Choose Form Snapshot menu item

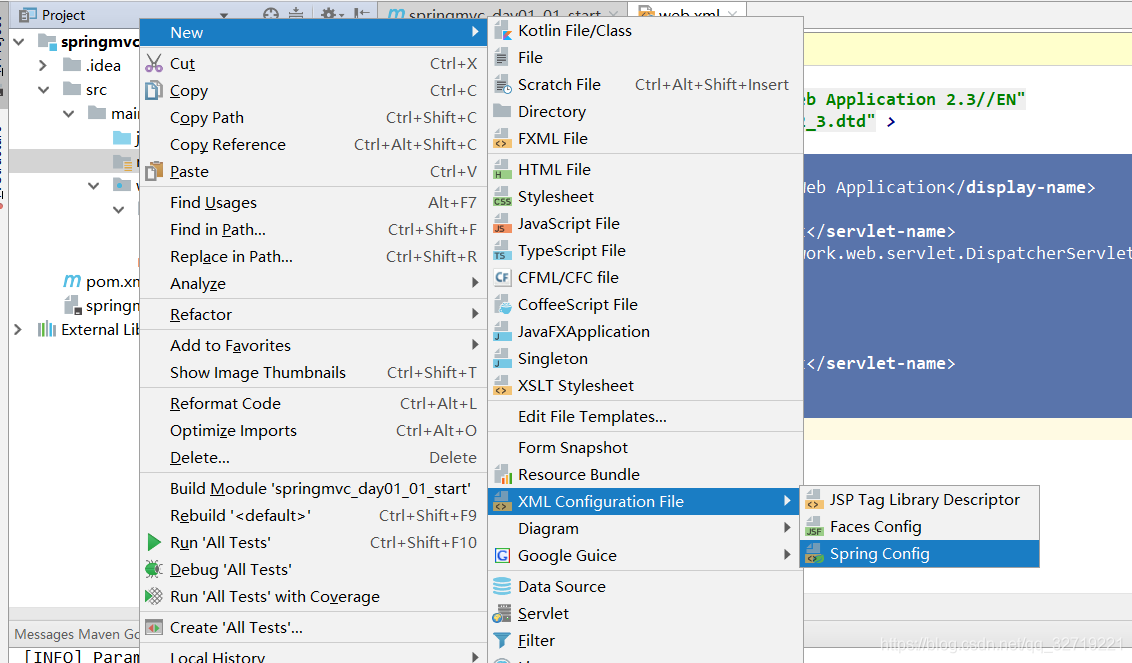click(x=645, y=448)
